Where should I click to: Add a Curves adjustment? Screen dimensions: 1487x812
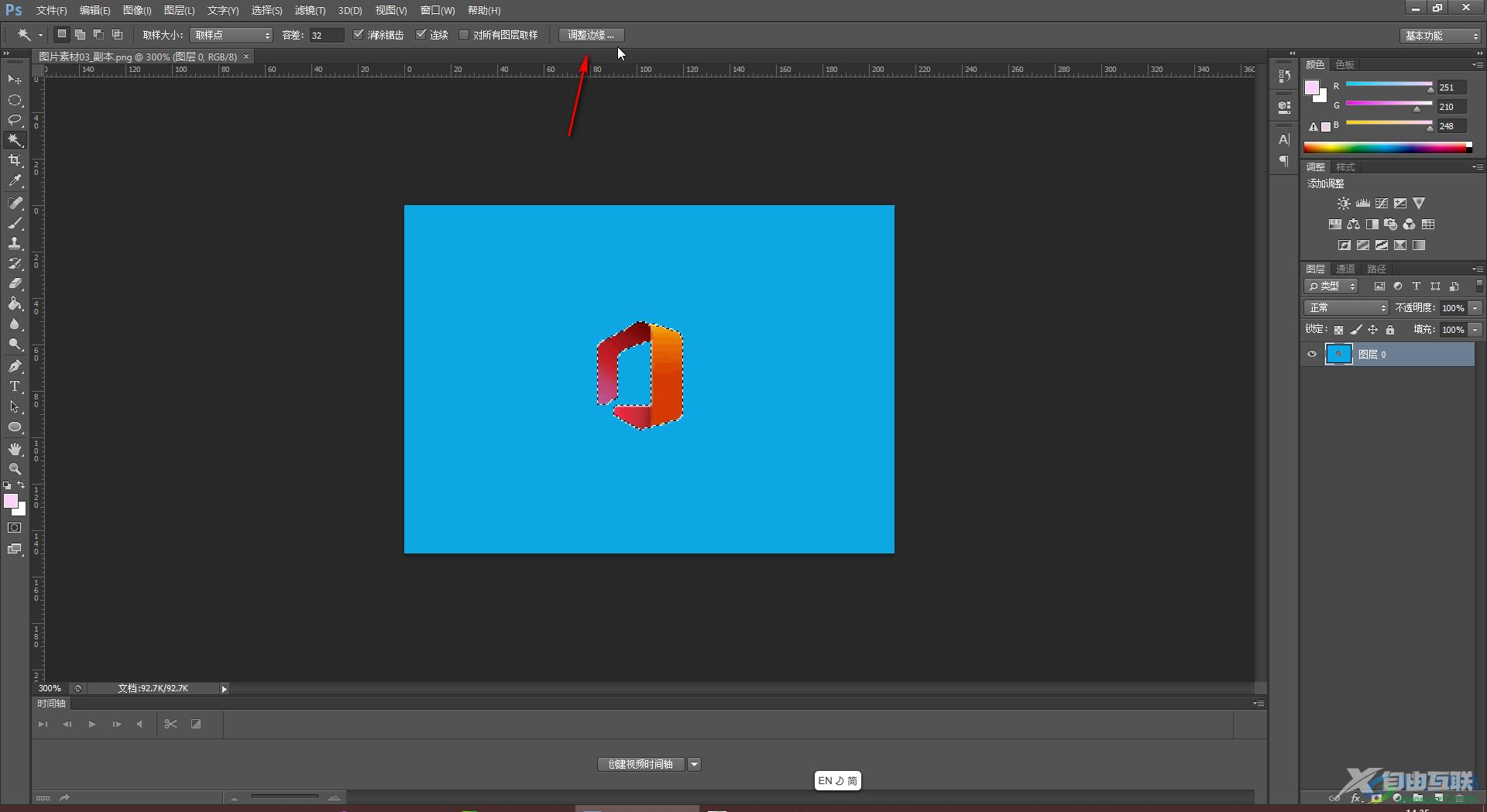tap(1381, 204)
